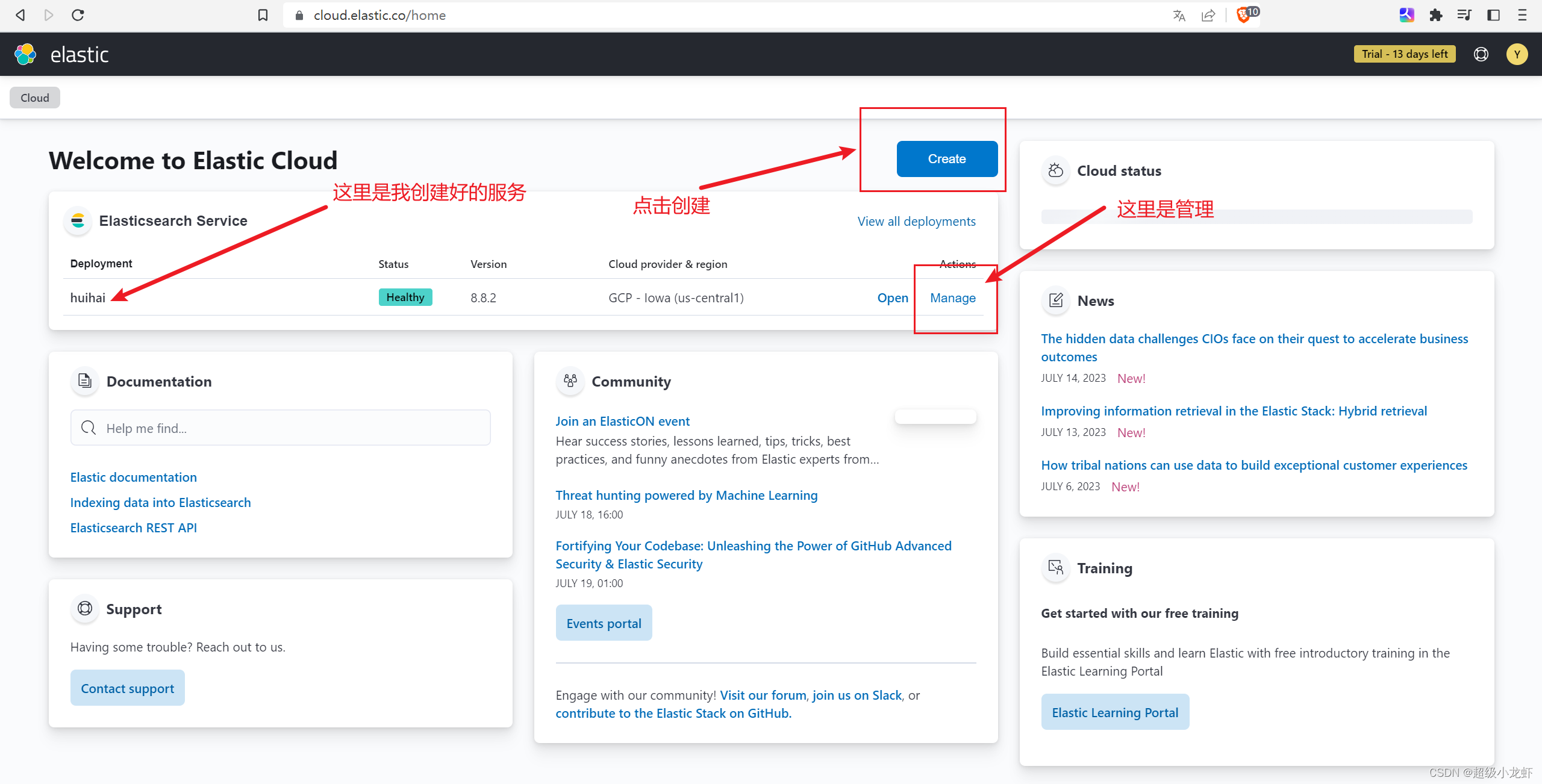Click the Elastic logo in header
This screenshot has width=1542, height=784.
pos(61,54)
